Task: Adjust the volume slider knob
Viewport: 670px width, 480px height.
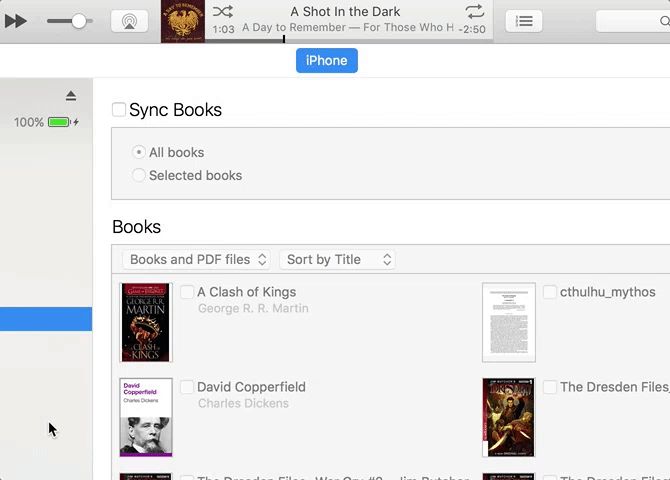Action: [79, 21]
